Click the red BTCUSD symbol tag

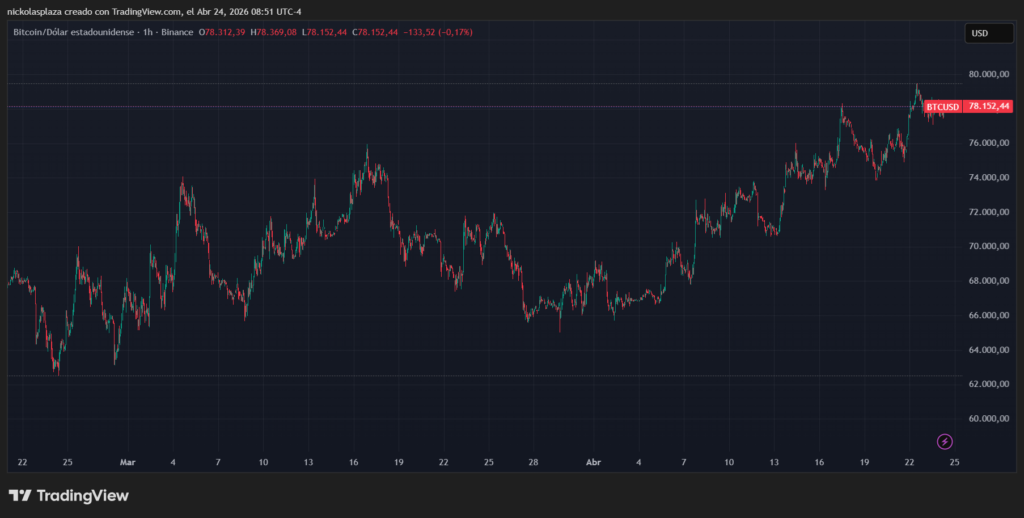[942, 106]
